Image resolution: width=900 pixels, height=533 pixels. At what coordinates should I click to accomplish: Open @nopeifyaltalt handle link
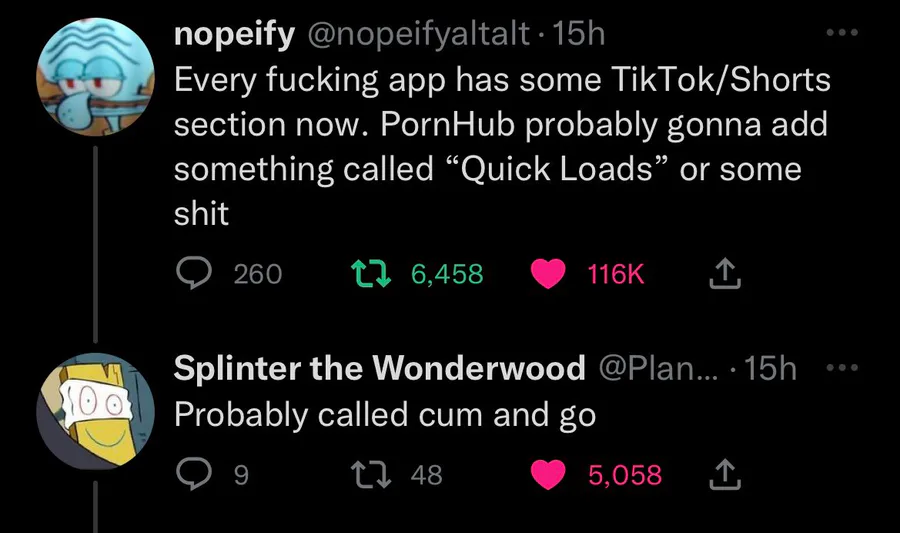pos(418,34)
